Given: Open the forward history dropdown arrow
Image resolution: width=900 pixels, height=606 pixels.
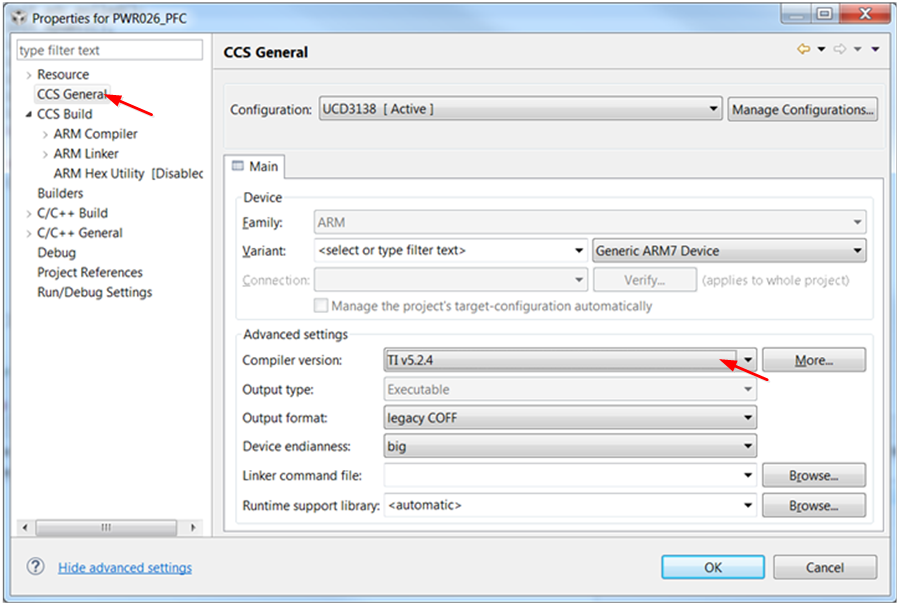Looking at the screenshot, I should tap(858, 49).
